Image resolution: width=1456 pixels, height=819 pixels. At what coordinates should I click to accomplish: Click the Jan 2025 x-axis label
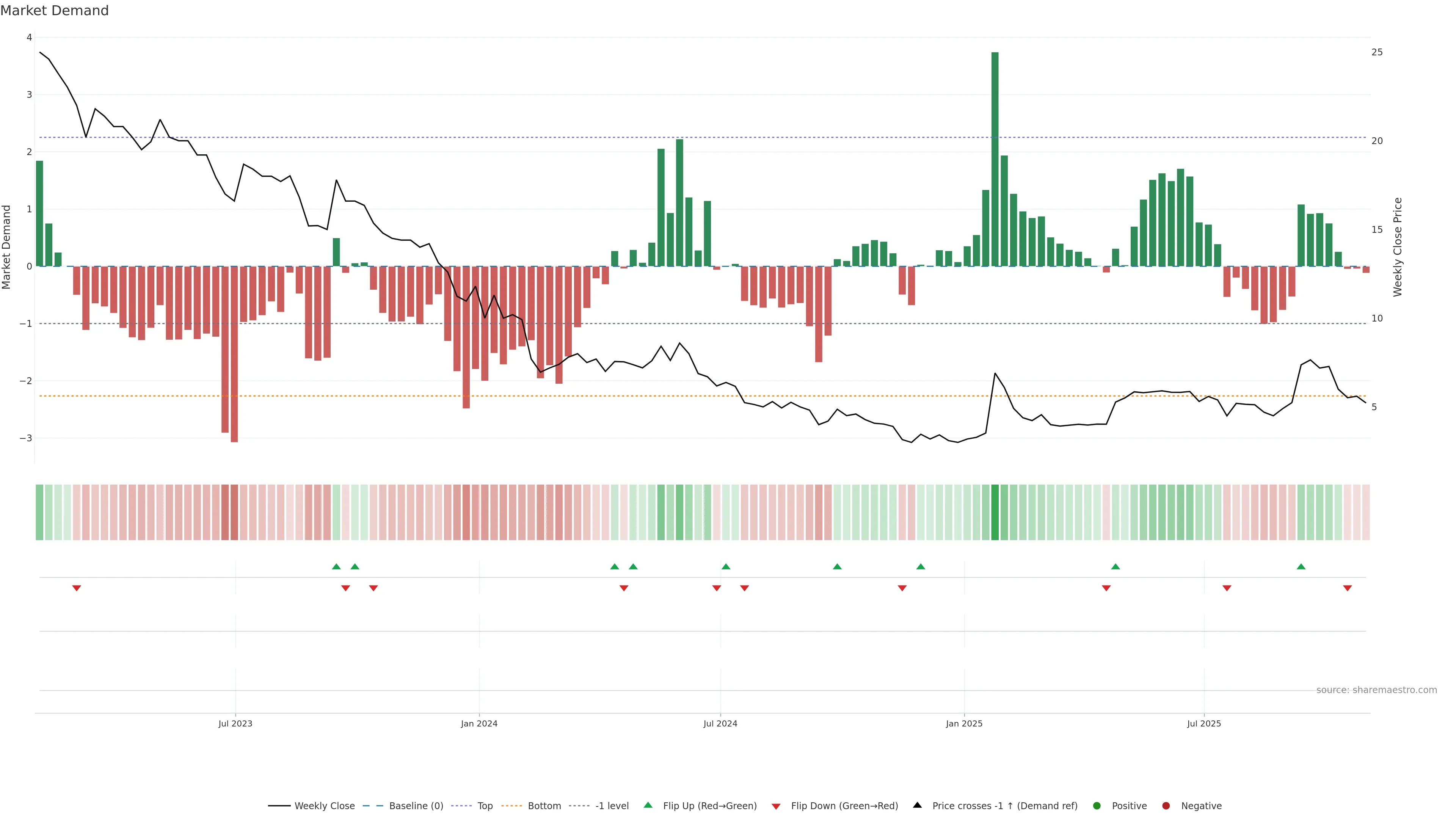[964, 723]
